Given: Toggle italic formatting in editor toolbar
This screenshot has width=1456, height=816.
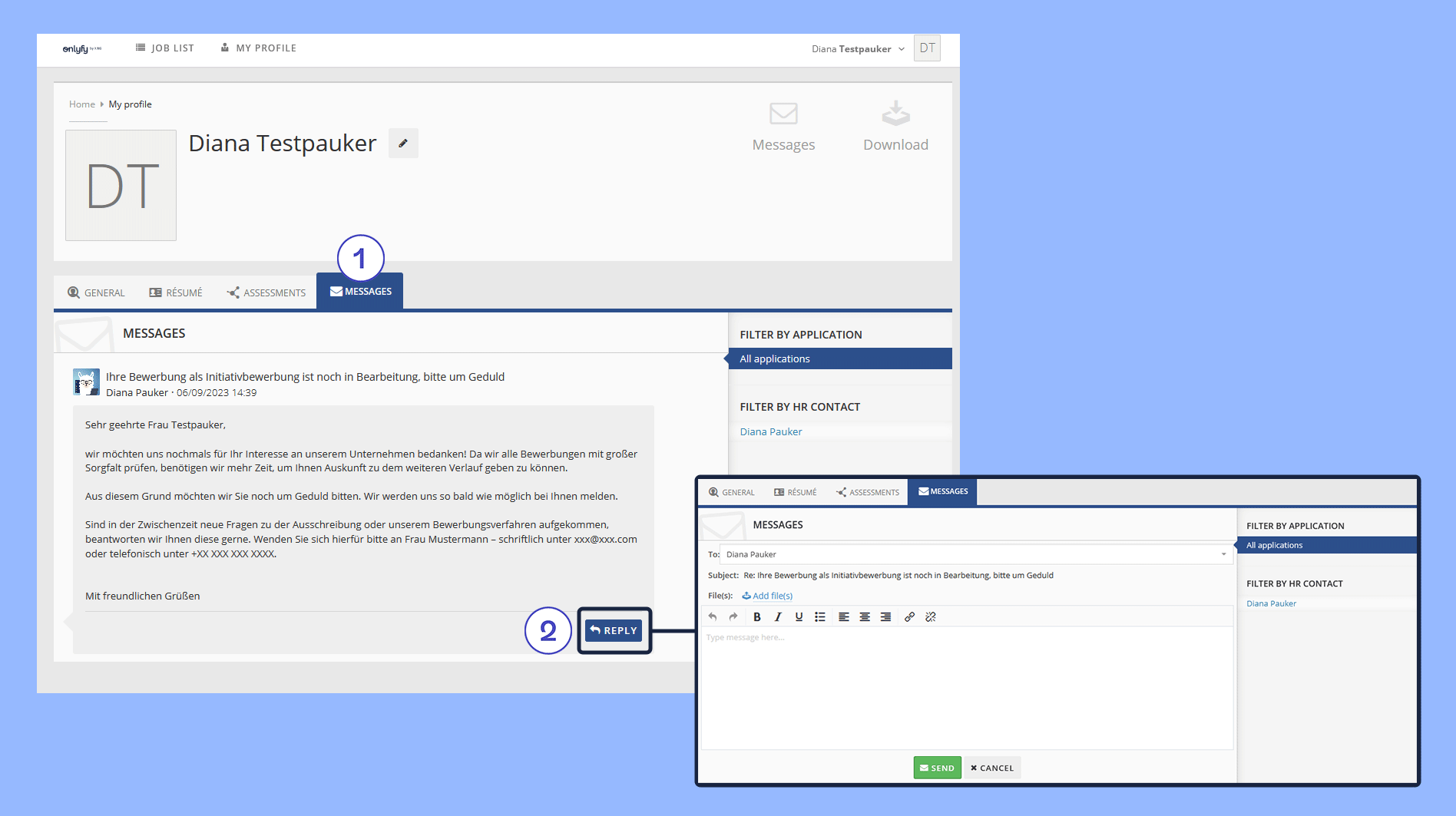Looking at the screenshot, I should pos(778,616).
